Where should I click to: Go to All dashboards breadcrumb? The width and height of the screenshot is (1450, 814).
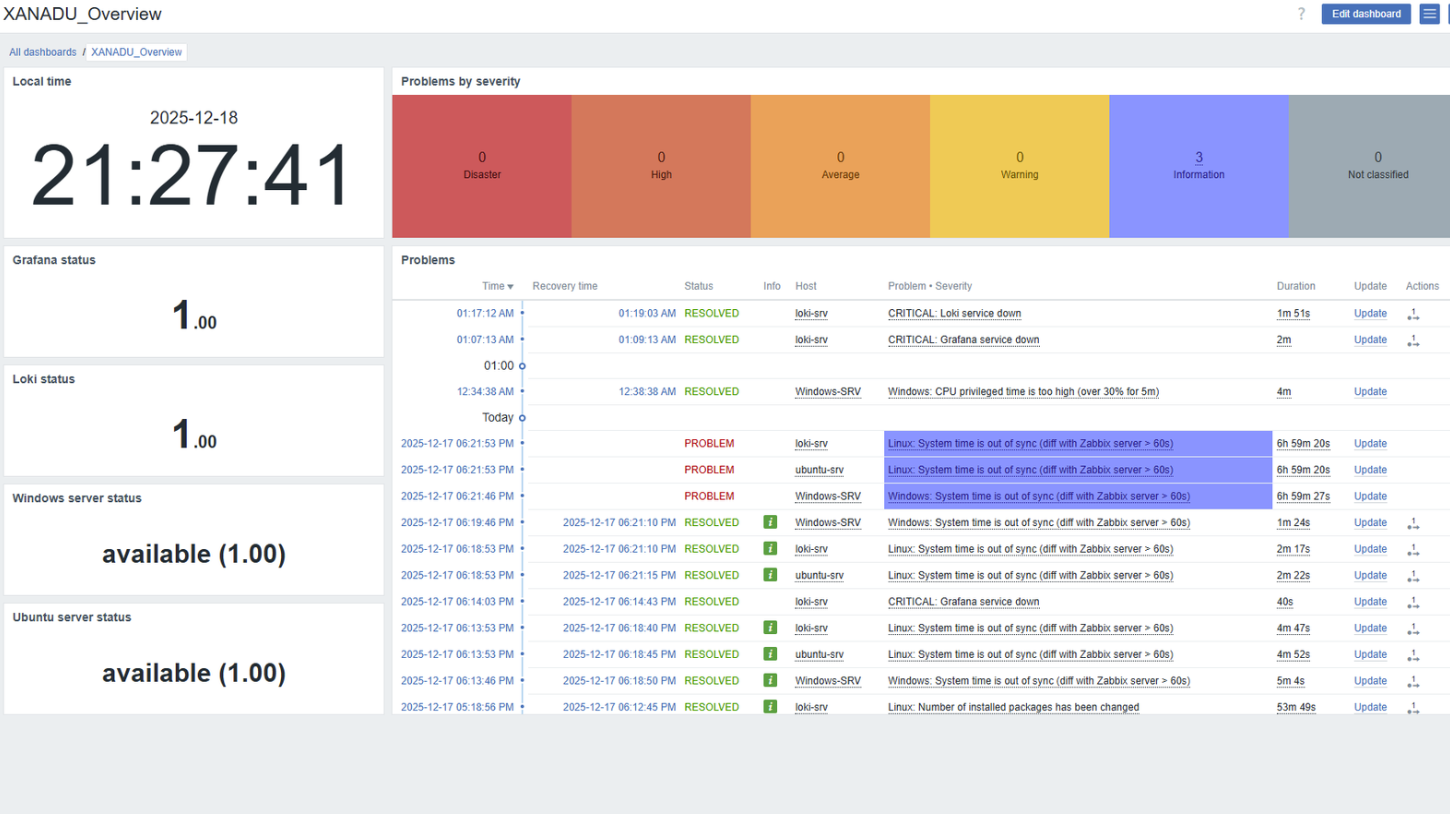pyautogui.click(x=43, y=52)
